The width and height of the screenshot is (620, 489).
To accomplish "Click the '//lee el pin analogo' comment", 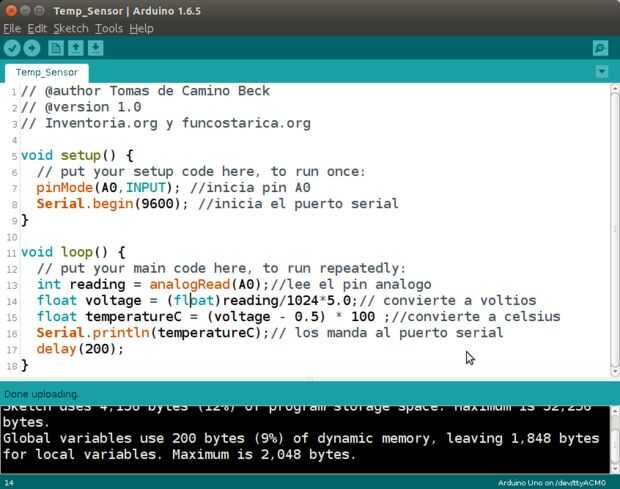I will point(351,285).
